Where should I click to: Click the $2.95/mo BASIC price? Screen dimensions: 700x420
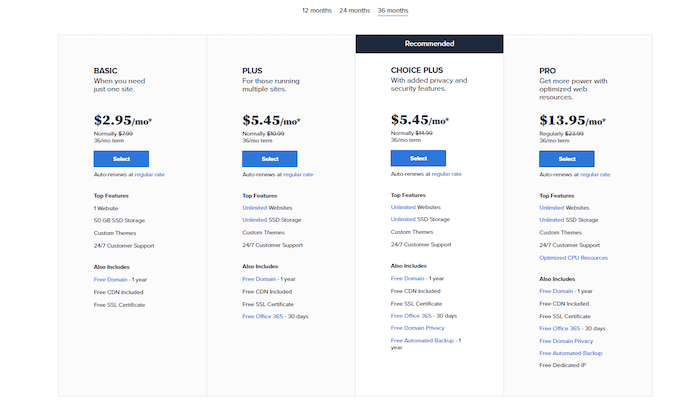[x=122, y=120]
